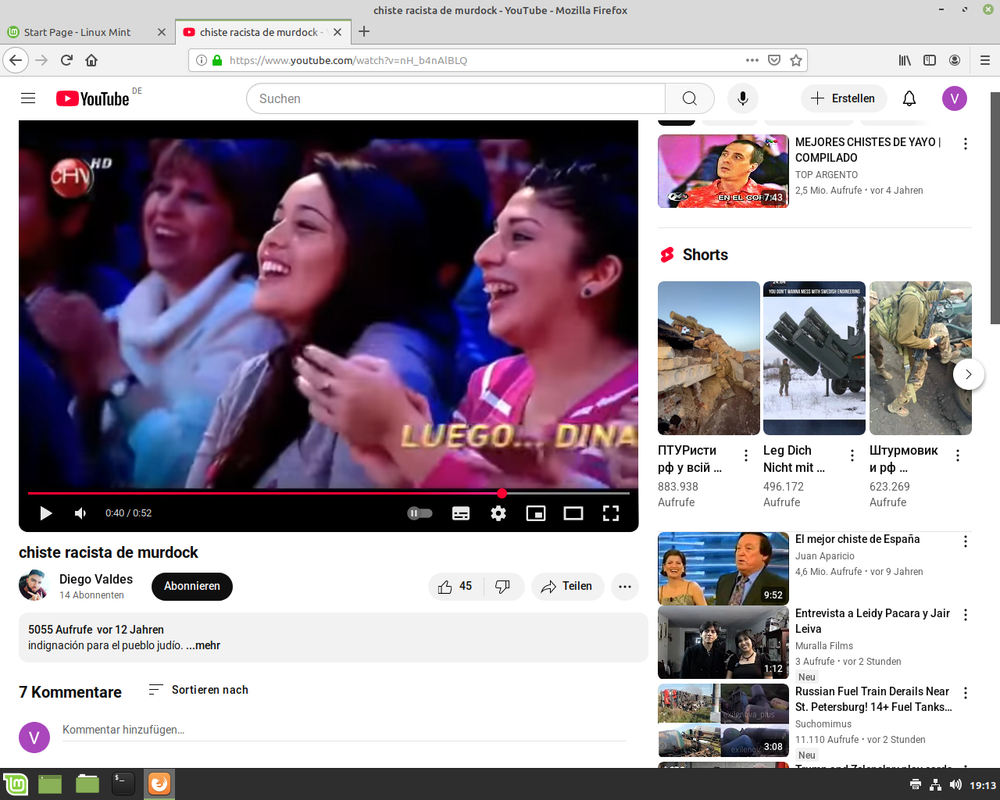Save page to Pocket
This screenshot has width=1000, height=800.
[774, 60]
